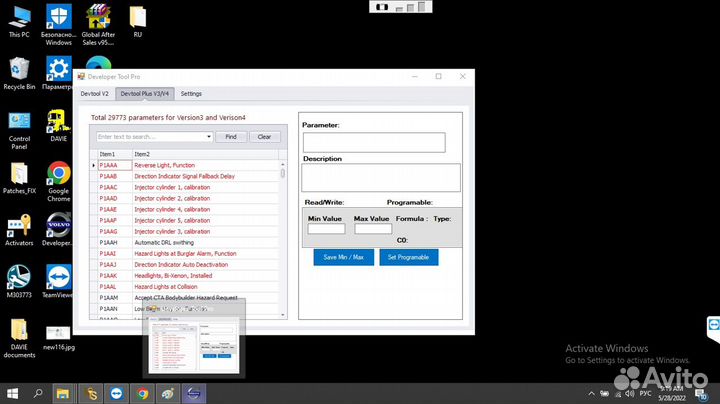Screen dimensions: 720x404
Task: Click the Clear button
Action: click(x=264, y=137)
